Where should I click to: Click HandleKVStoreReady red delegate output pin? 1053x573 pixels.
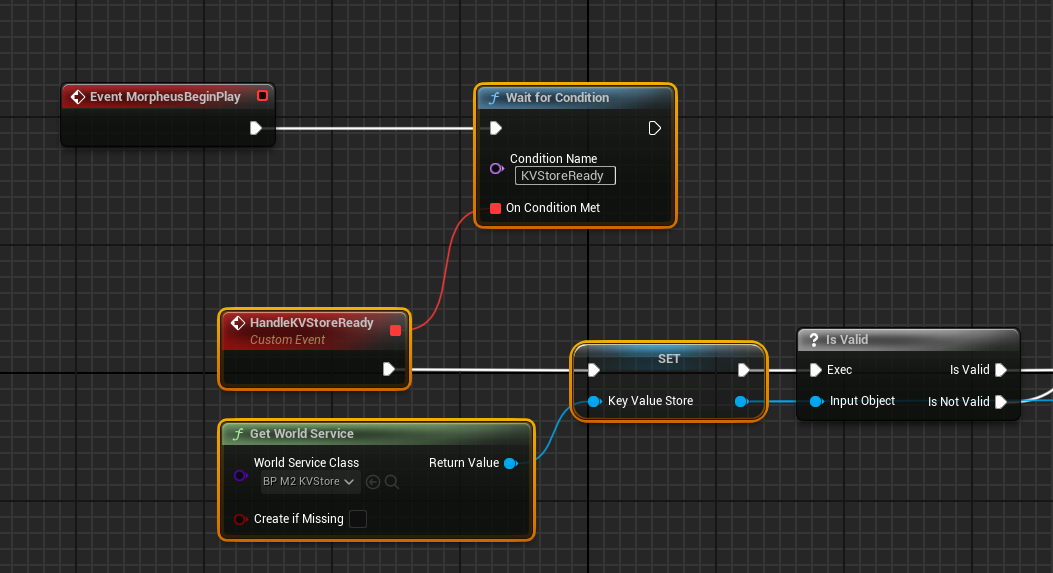pos(396,330)
